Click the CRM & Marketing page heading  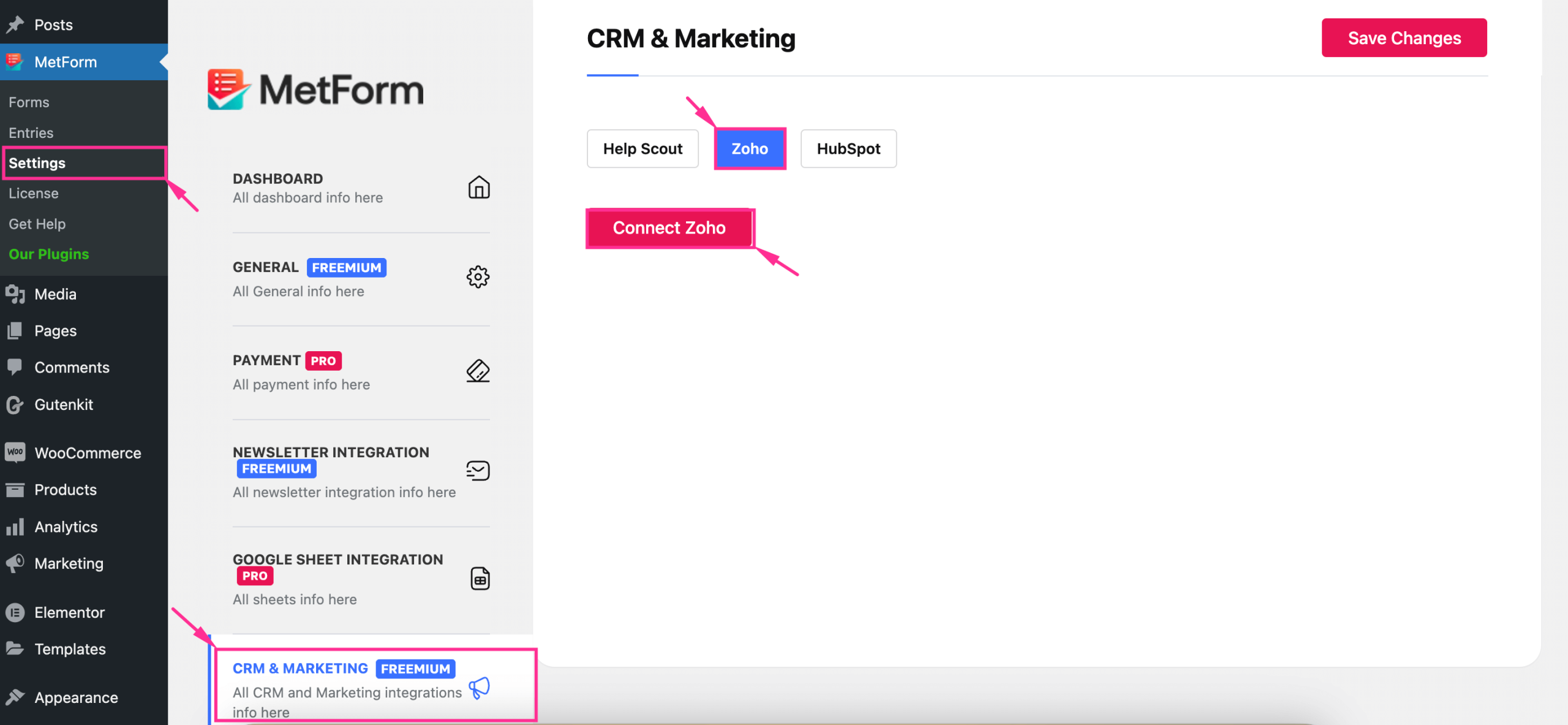coord(691,39)
